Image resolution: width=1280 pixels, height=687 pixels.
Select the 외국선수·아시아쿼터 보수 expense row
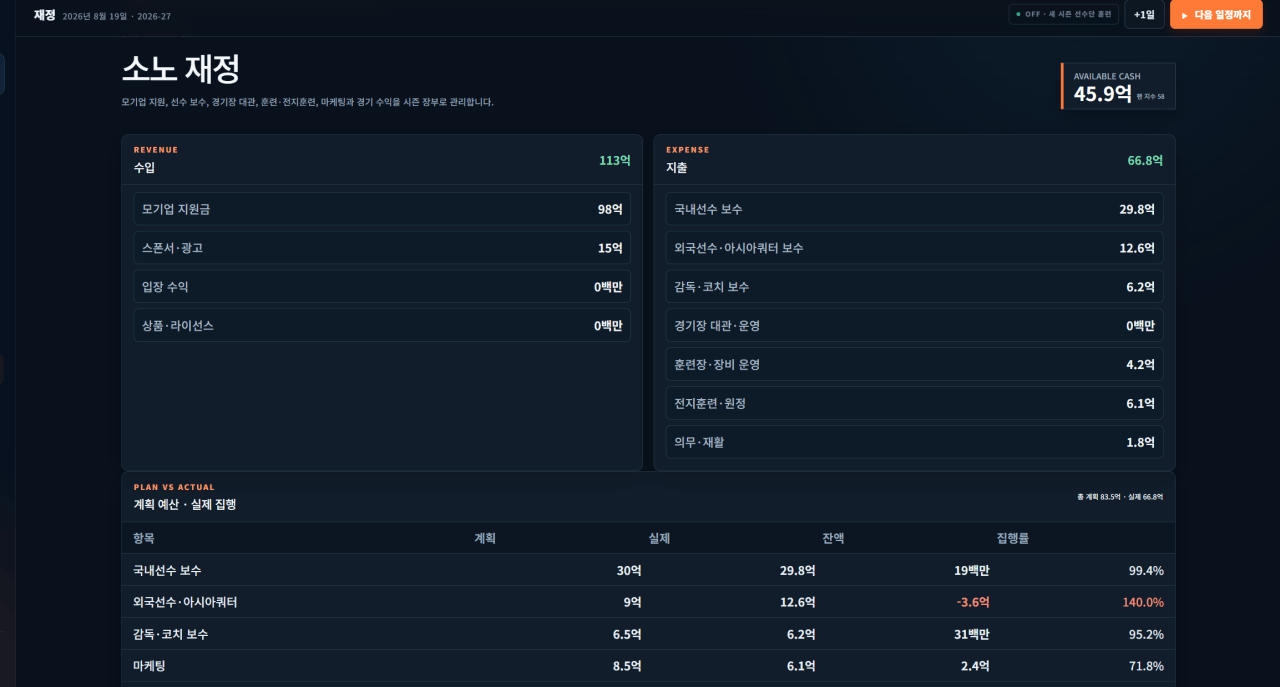tap(914, 248)
